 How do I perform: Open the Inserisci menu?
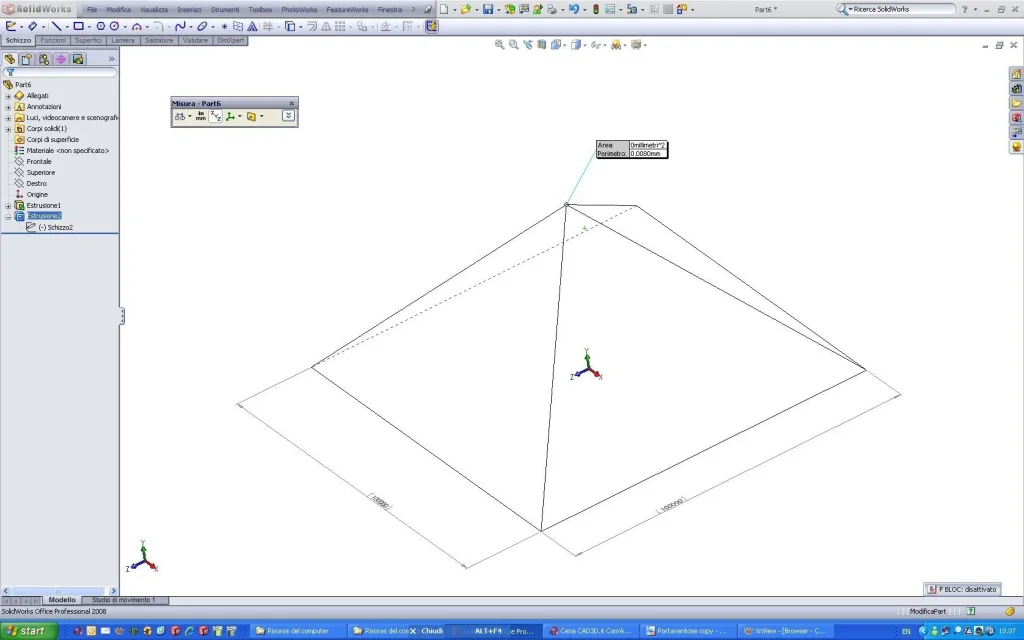[189, 9]
